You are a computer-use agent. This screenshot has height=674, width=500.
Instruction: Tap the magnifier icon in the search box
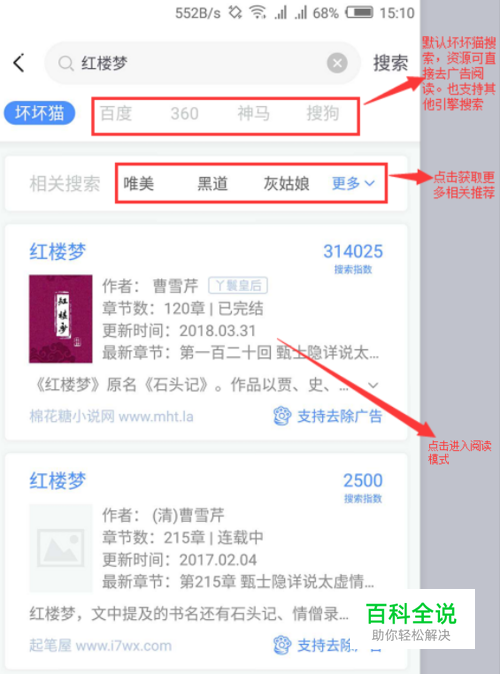pyautogui.click(x=66, y=64)
